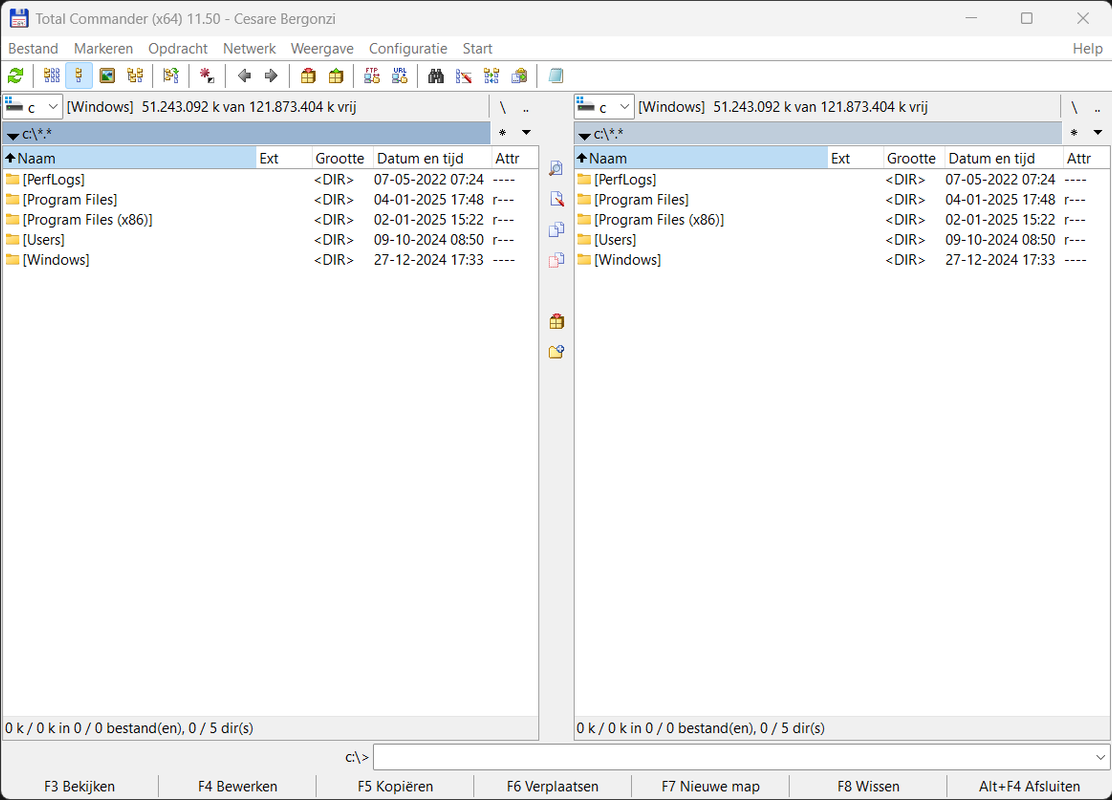Screen dimensions: 1112x800
Task: Open the Weergave menu
Action: coord(322,48)
